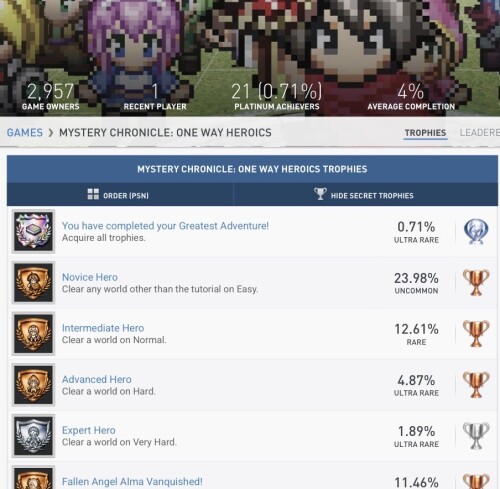Click the Advanced Hero bronze trophy icon
500x489 pixels.
pos(476,385)
